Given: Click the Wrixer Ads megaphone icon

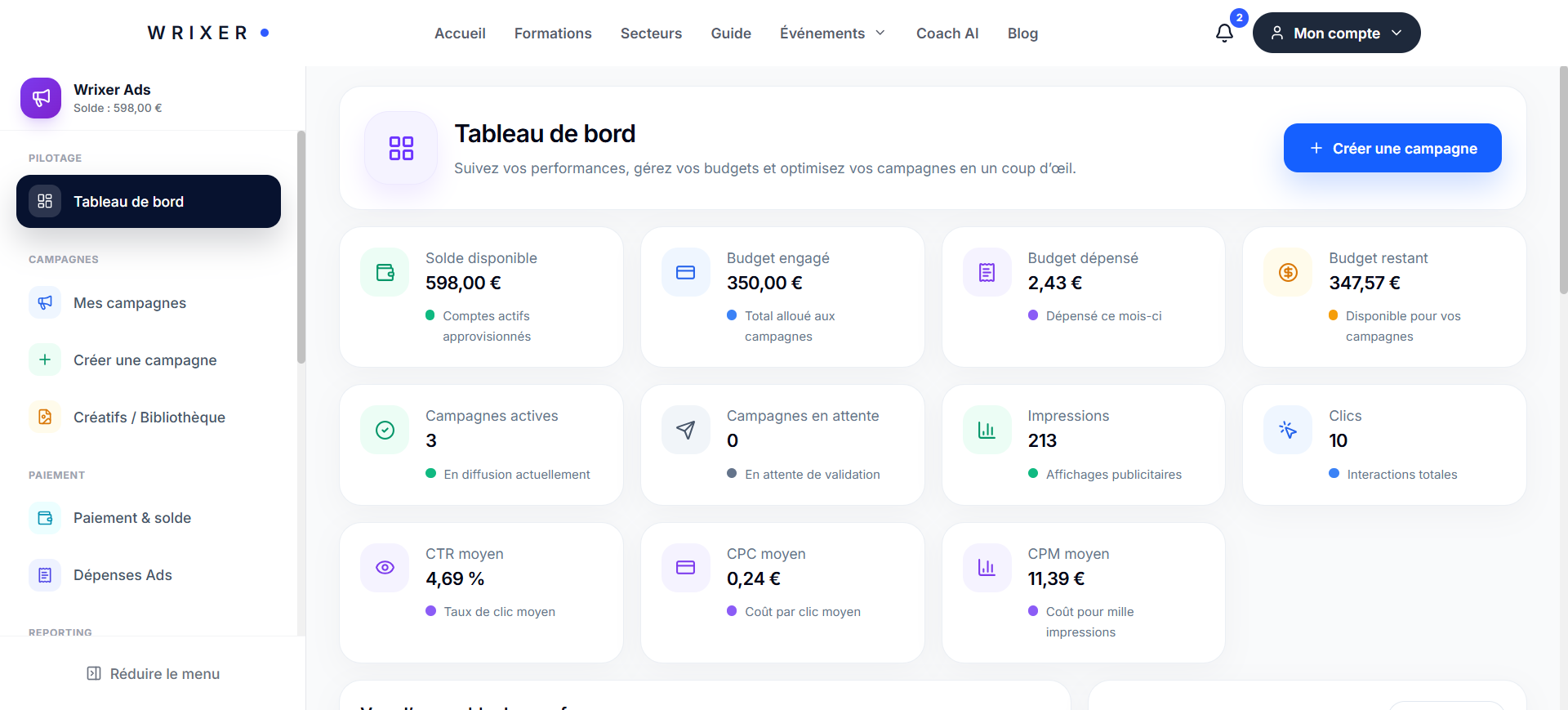Looking at the screenshot, I should click(41, 98).
